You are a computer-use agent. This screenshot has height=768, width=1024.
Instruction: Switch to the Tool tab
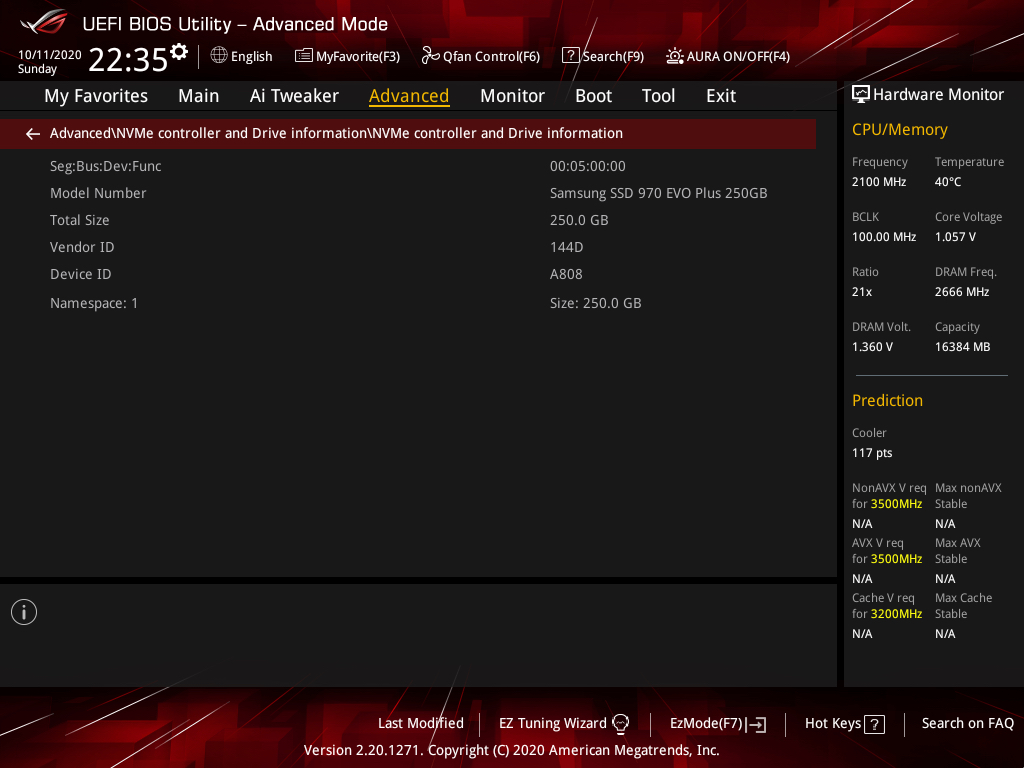coord(658,96)
